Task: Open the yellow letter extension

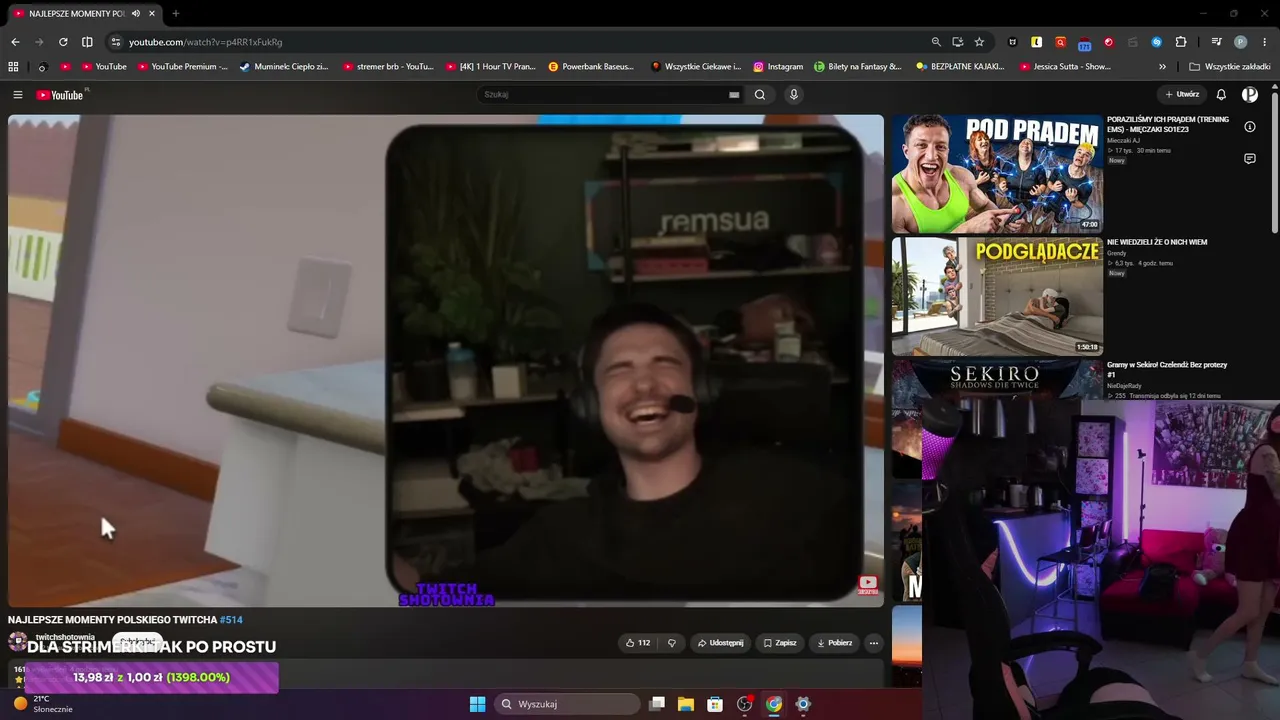Action: tap(1037, 42)
